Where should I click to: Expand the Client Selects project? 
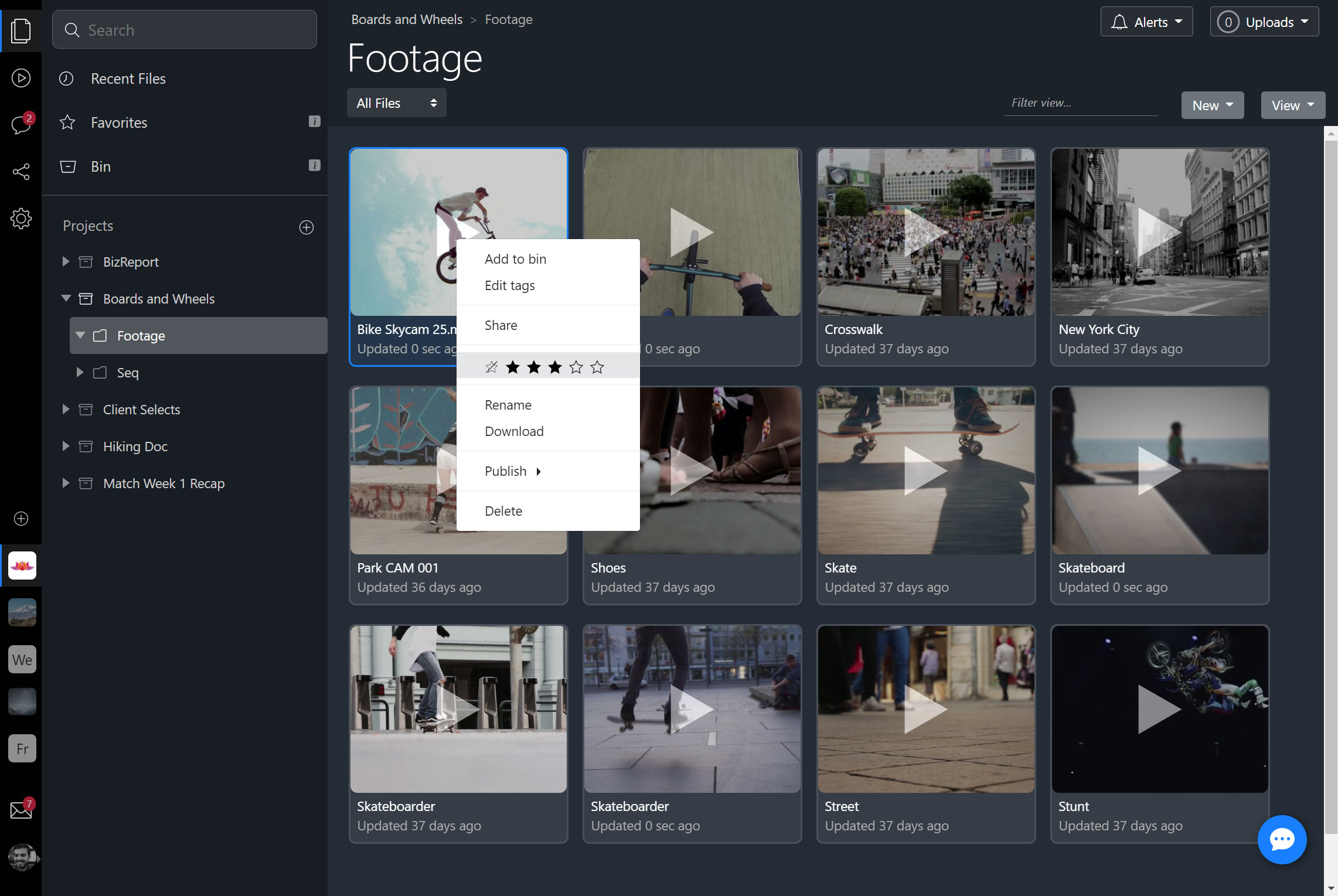66,409
